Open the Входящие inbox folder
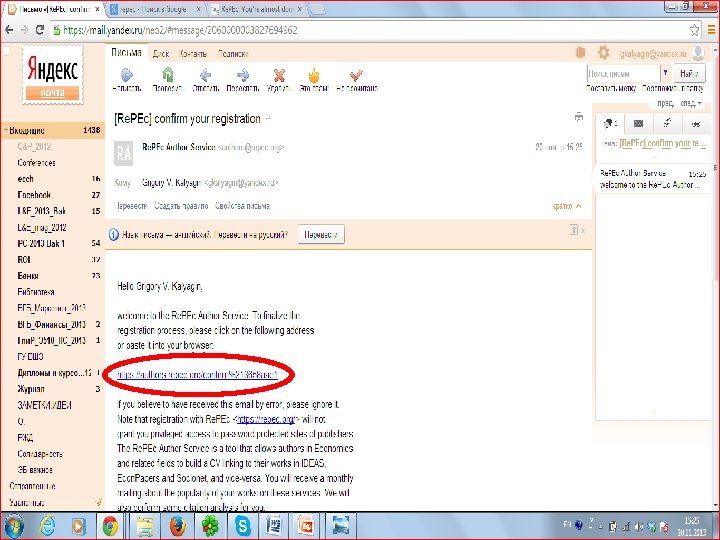Viewport: 720px width, 540px height. pos(53,130)
